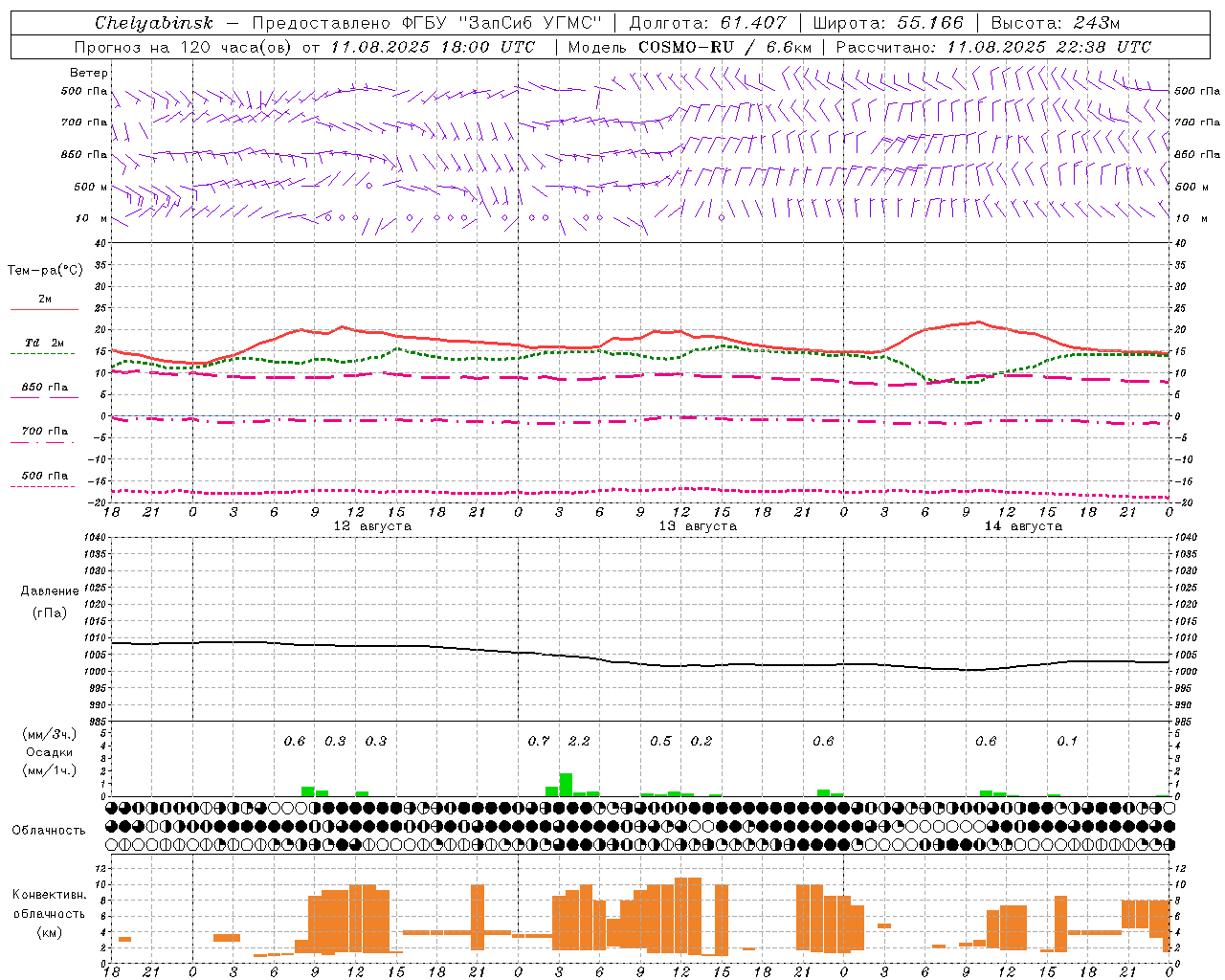Click the 500 гПа temperature legend entry
The image size is (1225, 980).
45,476
